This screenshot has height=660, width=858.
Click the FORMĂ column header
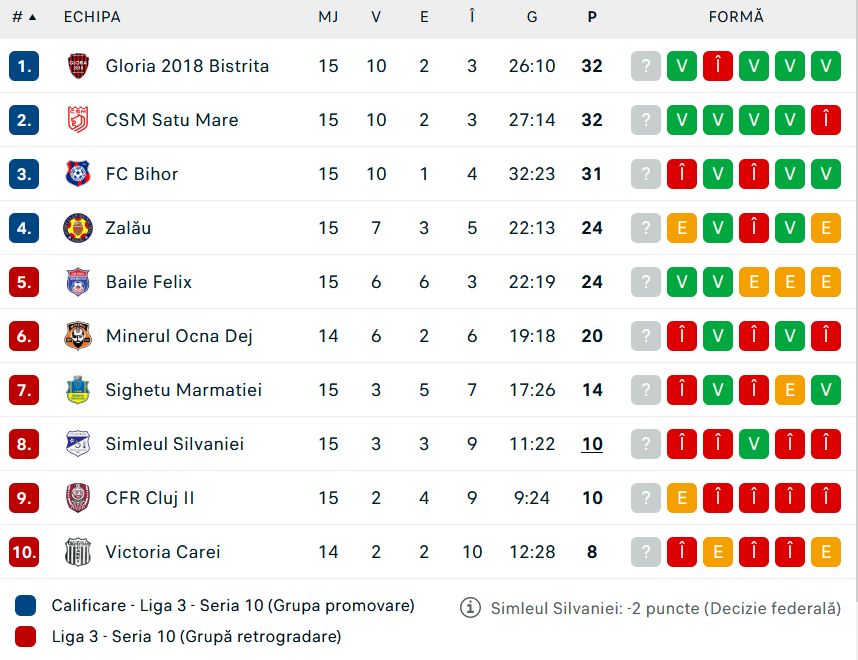pos(735,17)
